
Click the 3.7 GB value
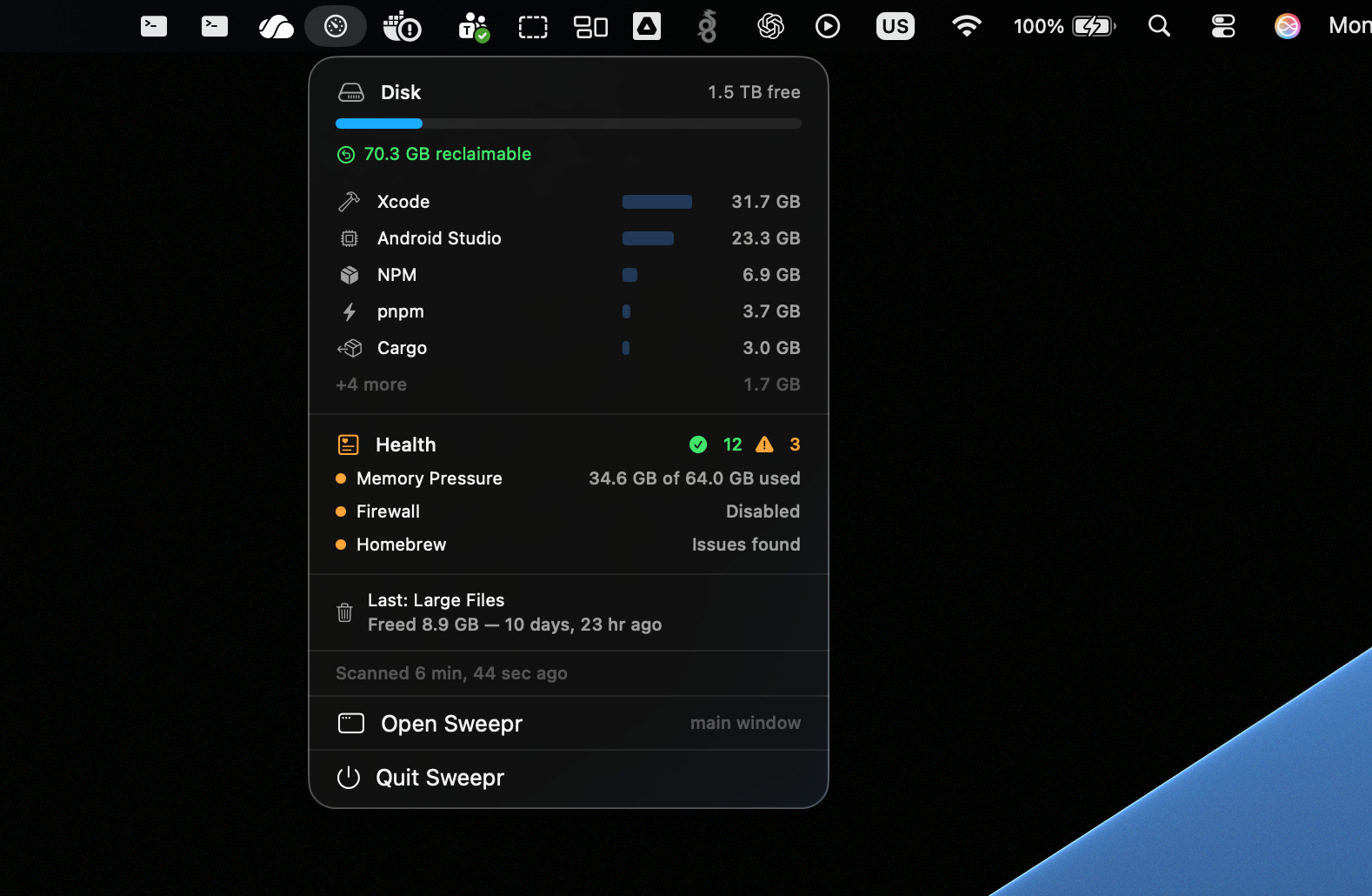(771, 311)
